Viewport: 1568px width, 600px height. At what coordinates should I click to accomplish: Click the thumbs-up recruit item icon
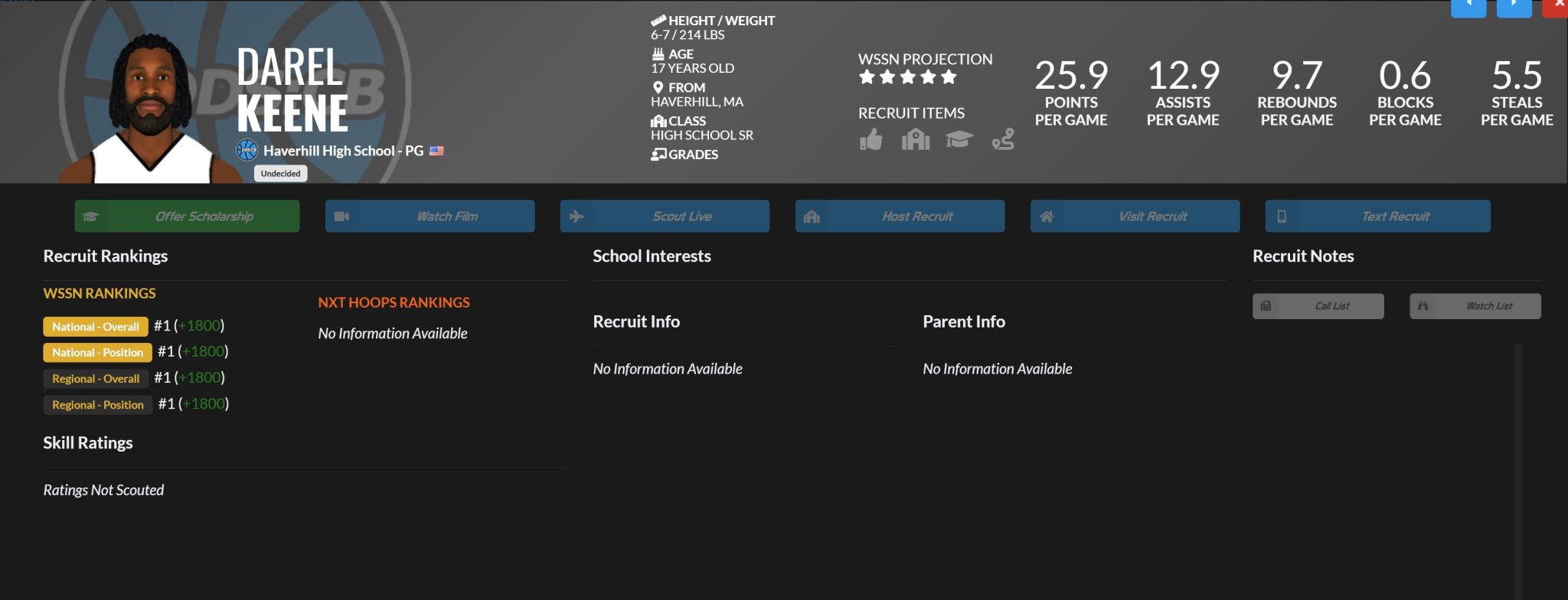pyautogui.click(x=871, y=140)
